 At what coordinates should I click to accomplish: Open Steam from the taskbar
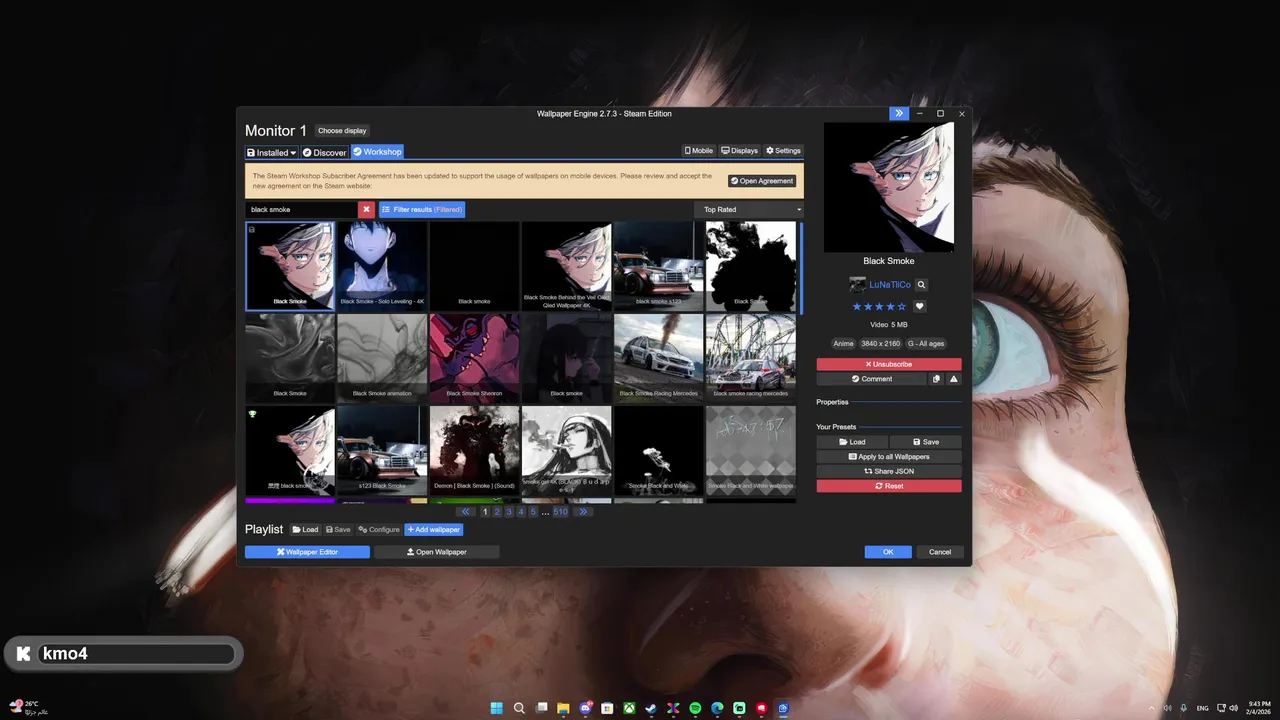tap(651, 708)
